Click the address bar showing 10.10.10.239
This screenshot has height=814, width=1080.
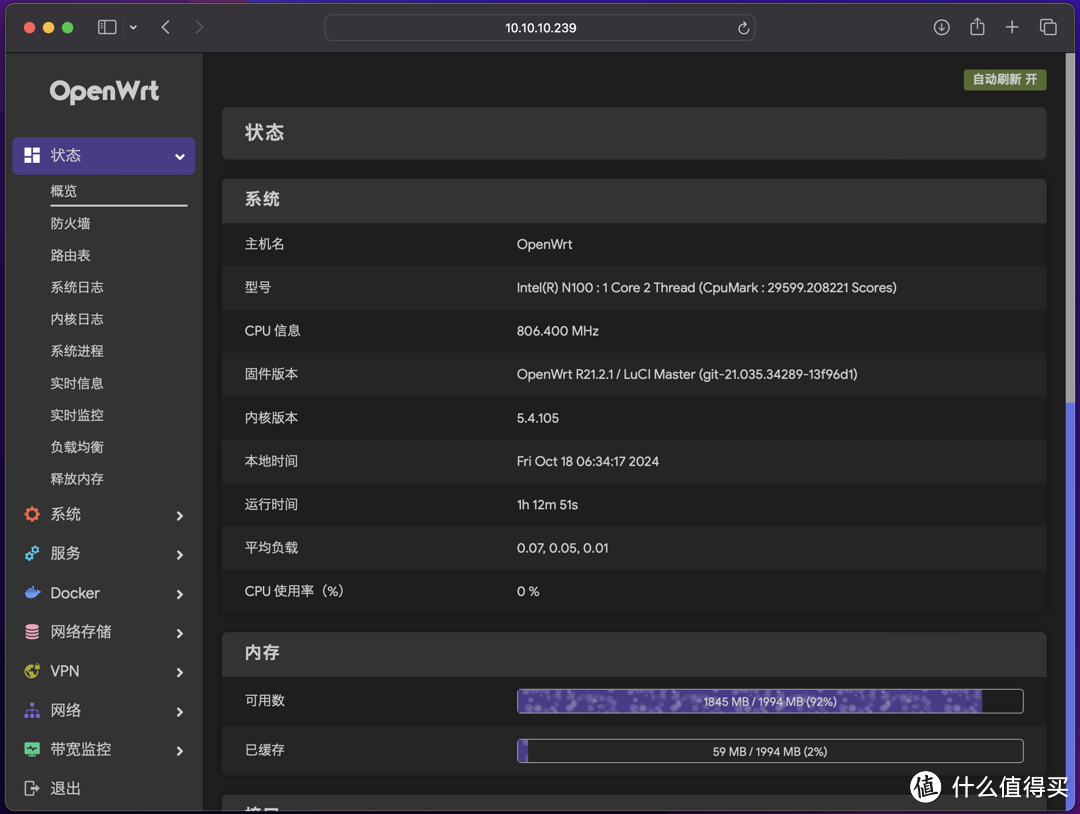(x=540, y=28)
